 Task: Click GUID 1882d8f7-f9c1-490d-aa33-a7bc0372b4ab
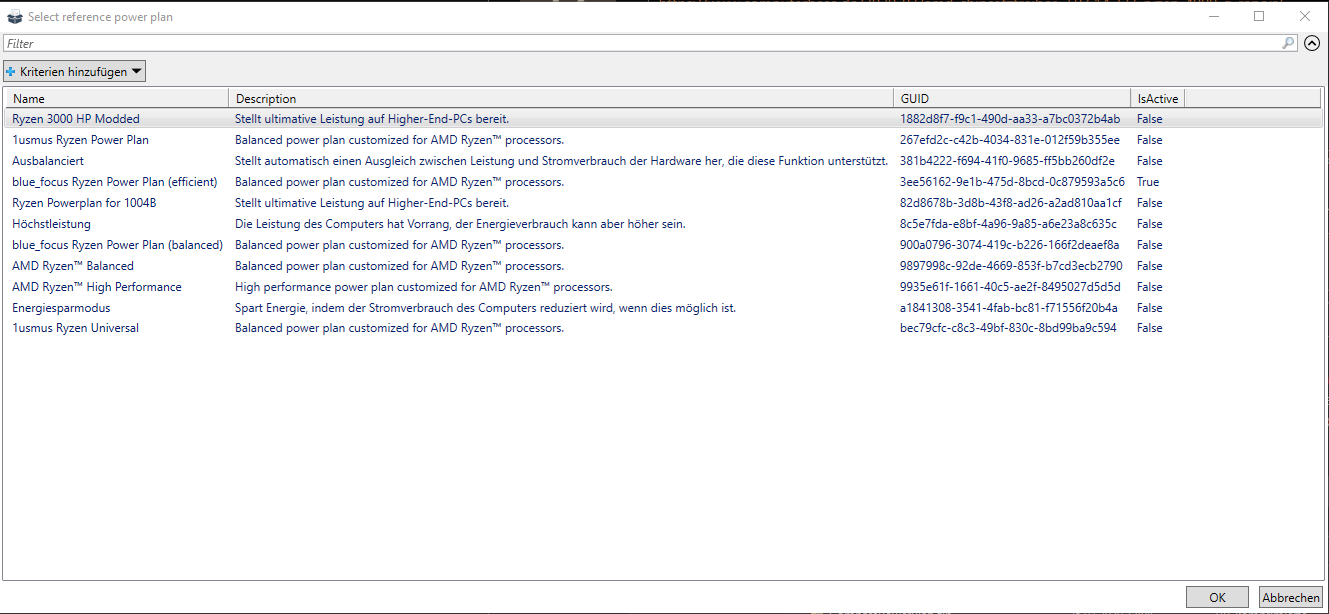(1010, 119)
